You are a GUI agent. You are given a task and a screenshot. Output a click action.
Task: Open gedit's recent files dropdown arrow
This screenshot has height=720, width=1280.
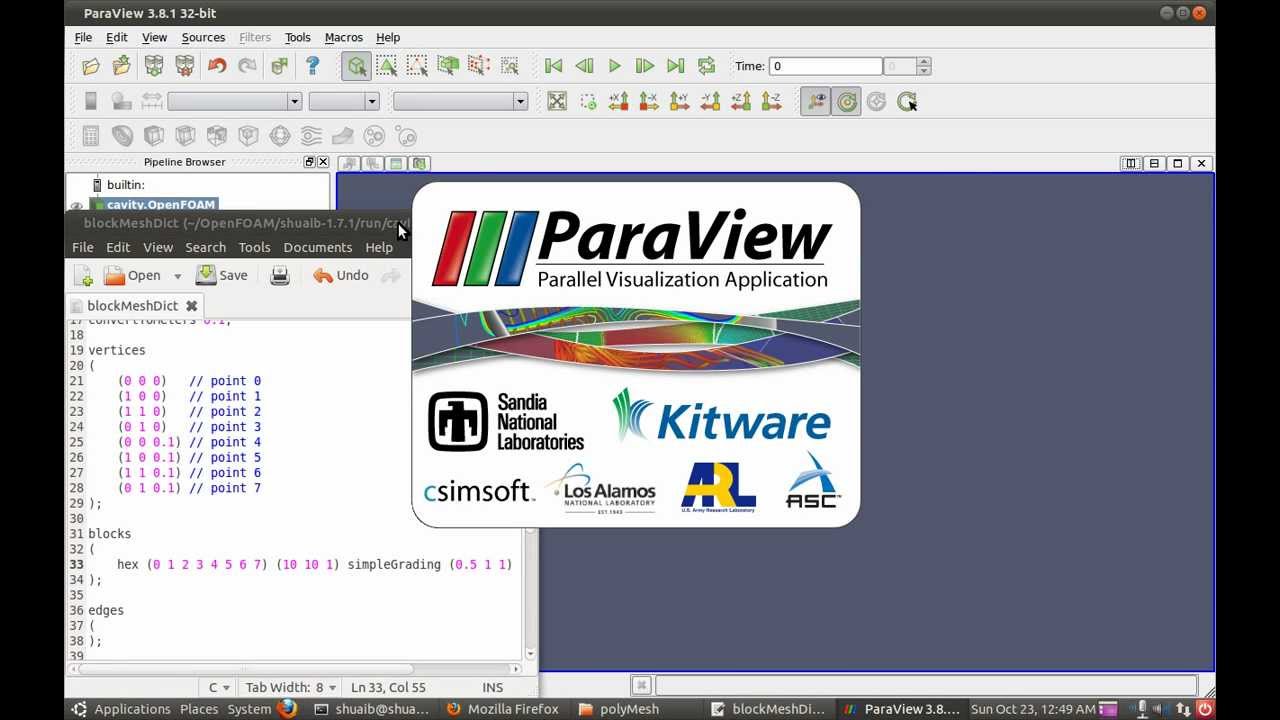[x=177, y=276]
